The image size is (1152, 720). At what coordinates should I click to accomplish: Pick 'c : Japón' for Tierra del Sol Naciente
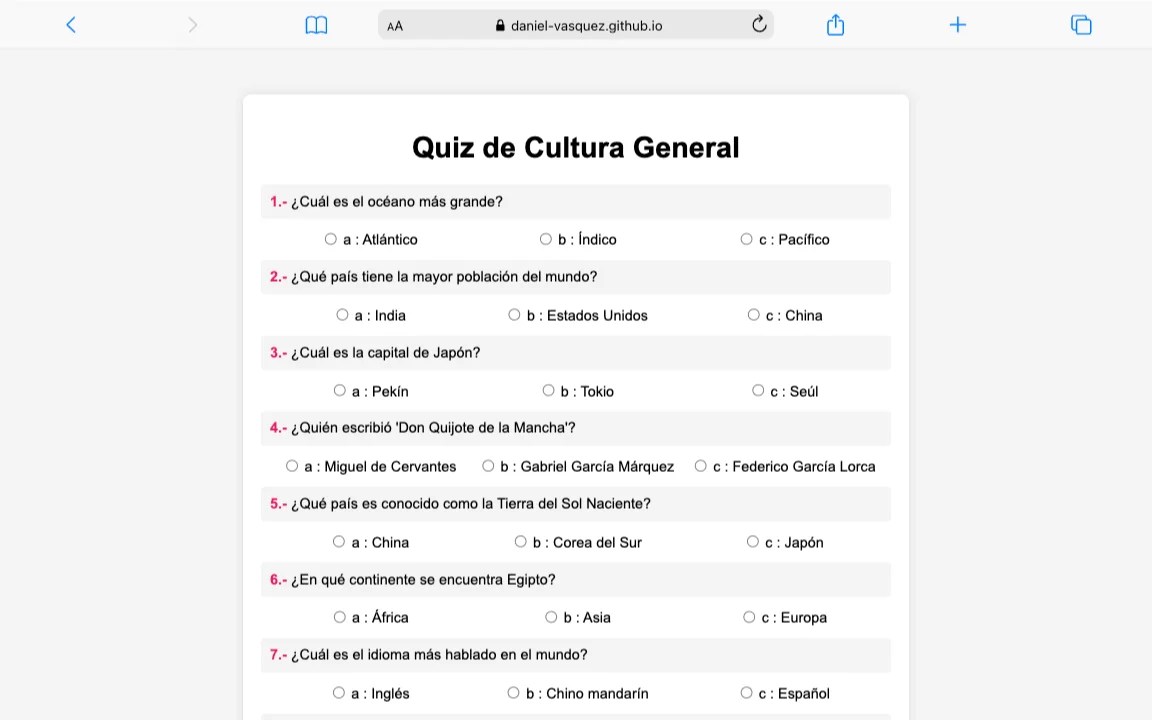(752, 541)
